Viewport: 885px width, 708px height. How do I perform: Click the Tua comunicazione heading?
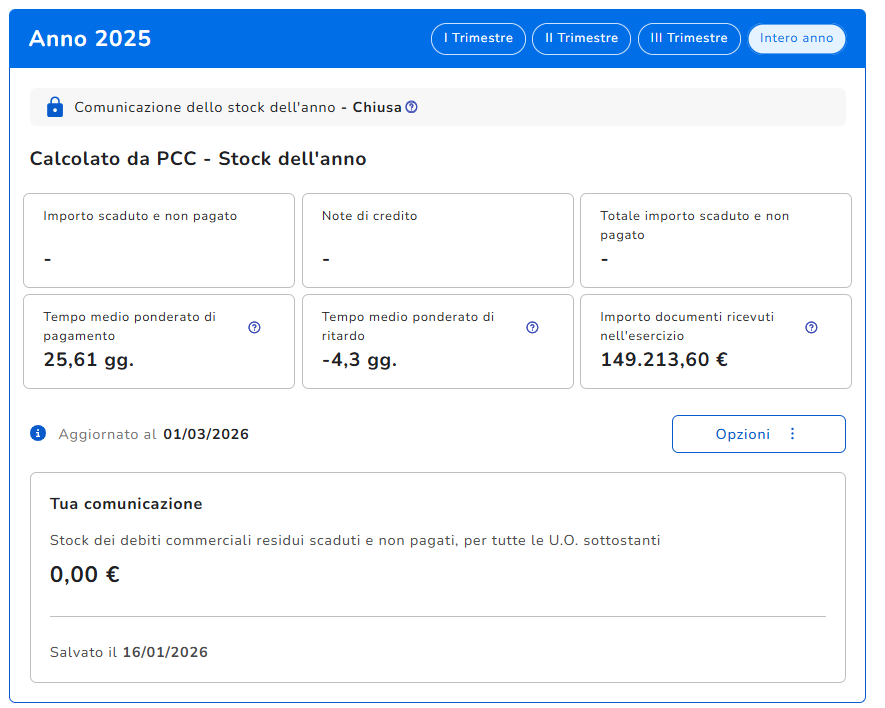point(126,504)
